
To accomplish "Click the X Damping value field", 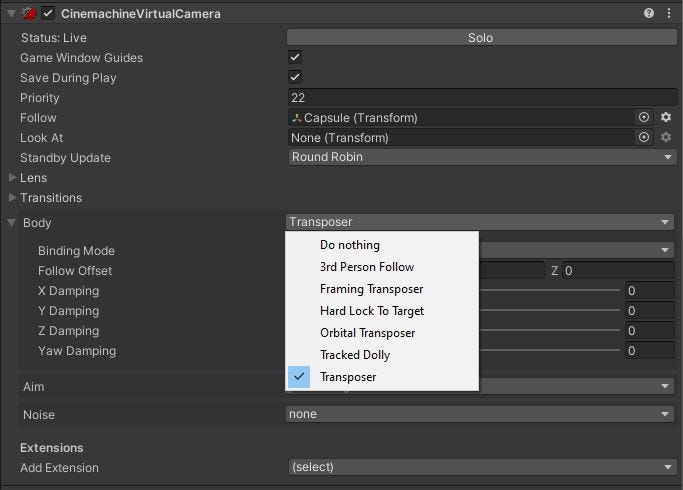I will 649,291.
